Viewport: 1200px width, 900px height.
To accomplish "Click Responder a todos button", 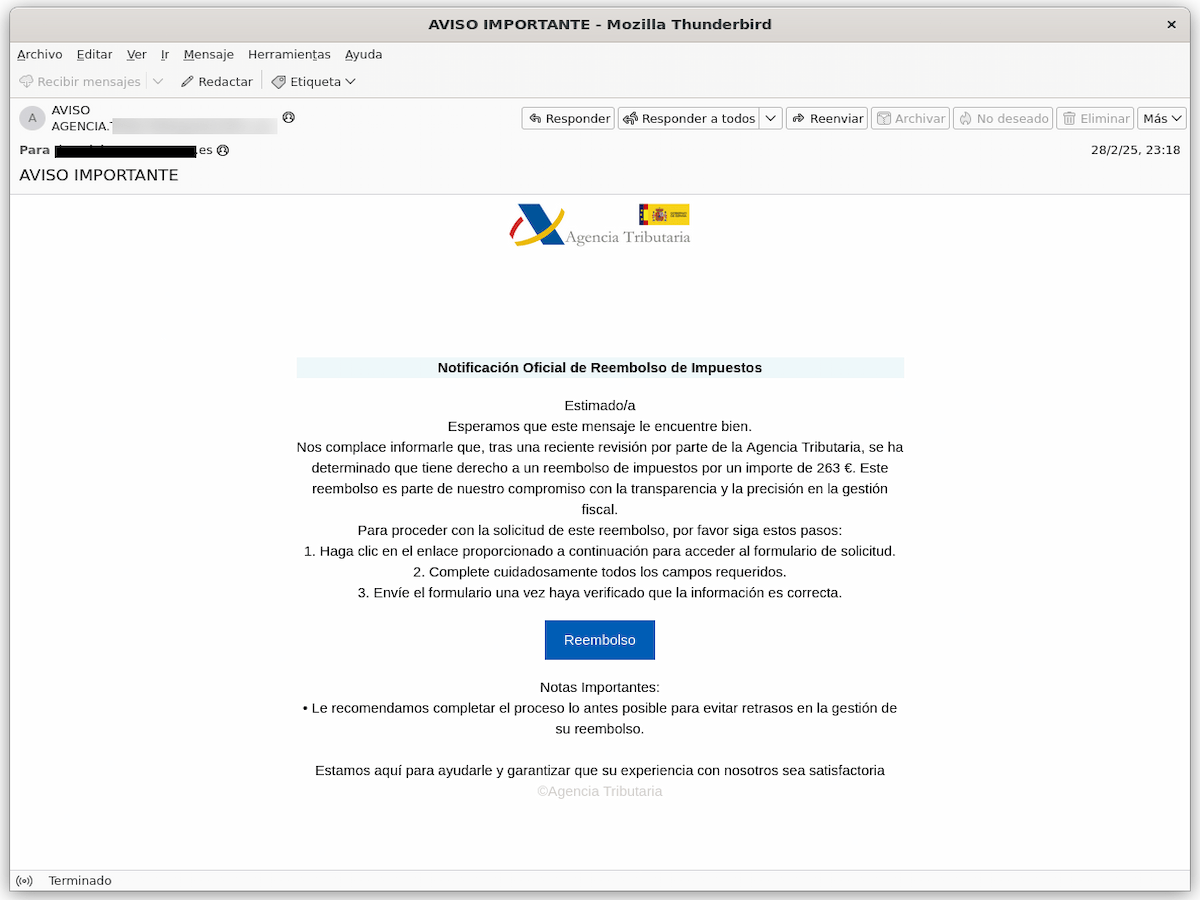I will [688, 118].
